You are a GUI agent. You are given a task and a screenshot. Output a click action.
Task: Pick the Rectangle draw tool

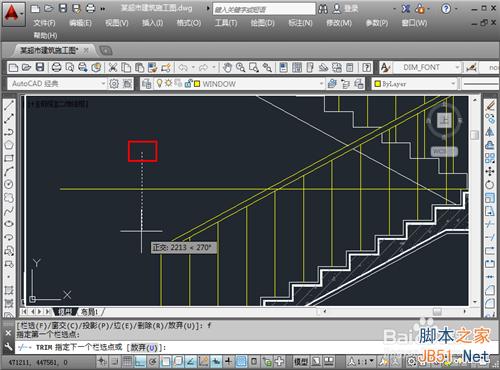point(9,158)
